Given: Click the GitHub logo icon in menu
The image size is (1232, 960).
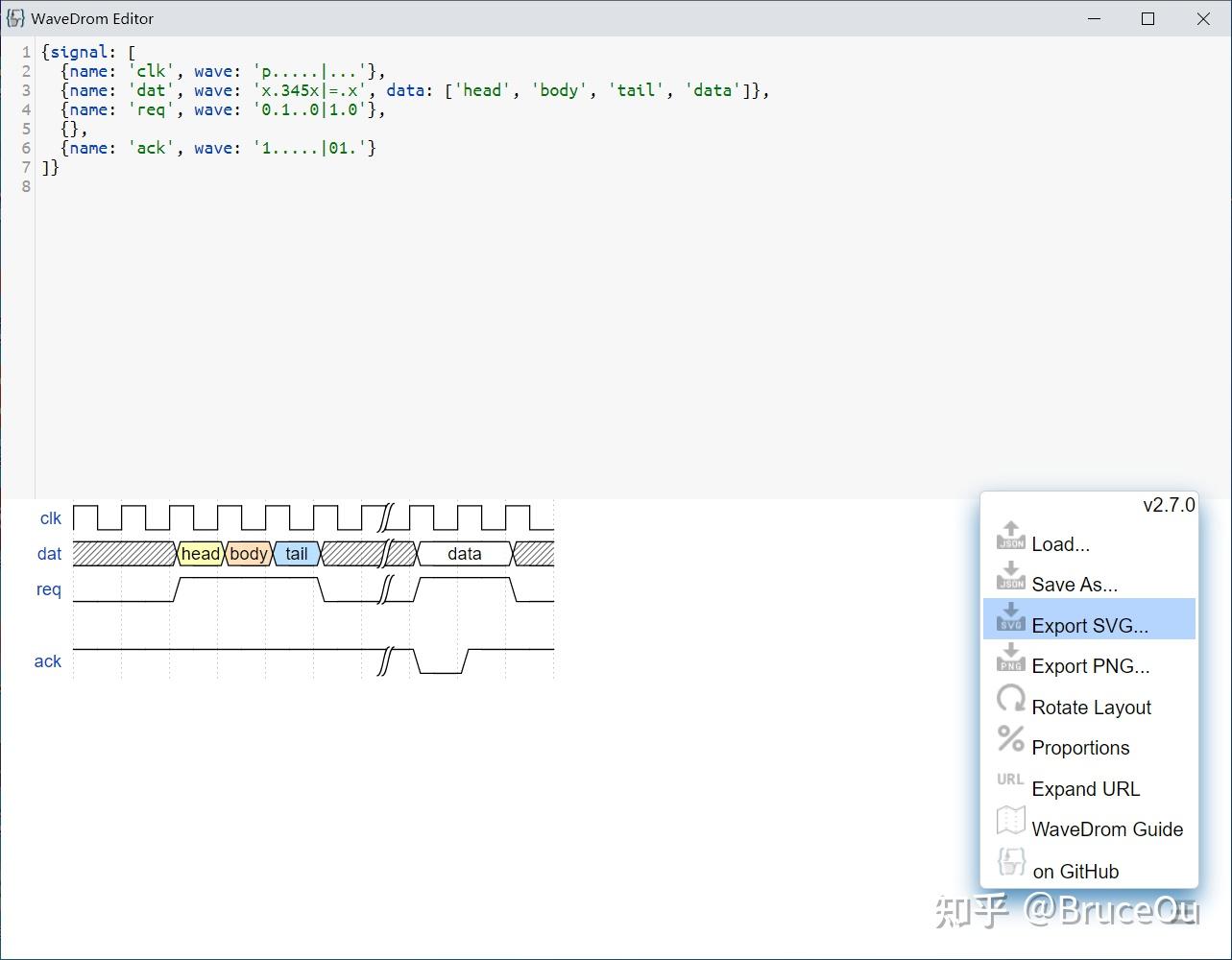Looking at the screenshot, I should coord(1010,862).
